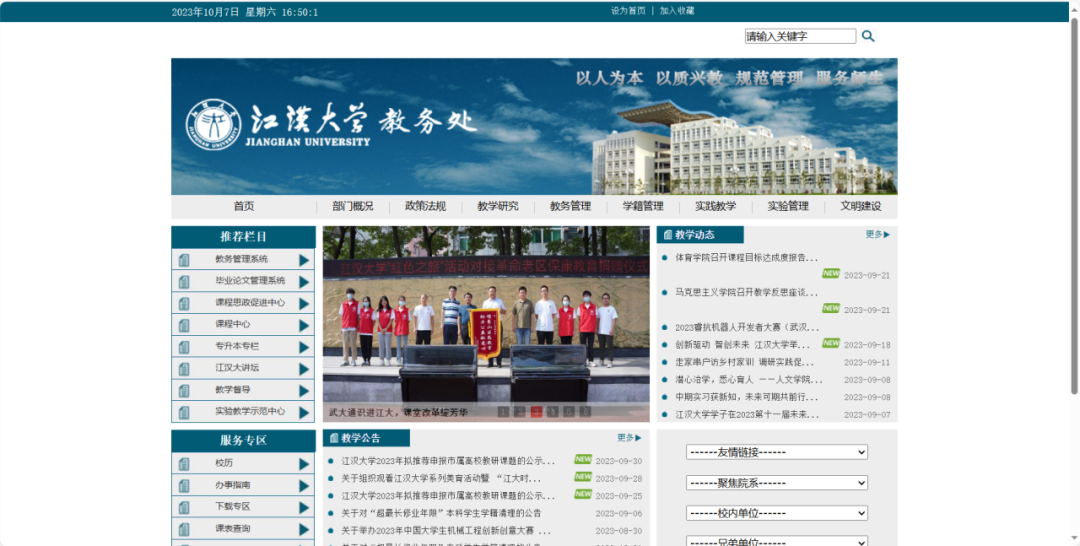Focus the 请输入关键字 search field
Screen dimensions: 1080x546
tap(800, 36)
